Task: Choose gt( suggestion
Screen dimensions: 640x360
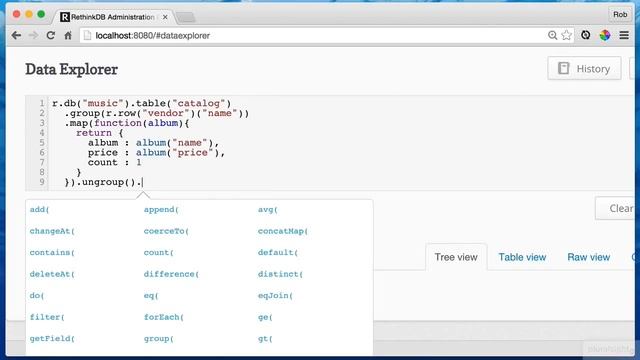Action: point(265,339)
